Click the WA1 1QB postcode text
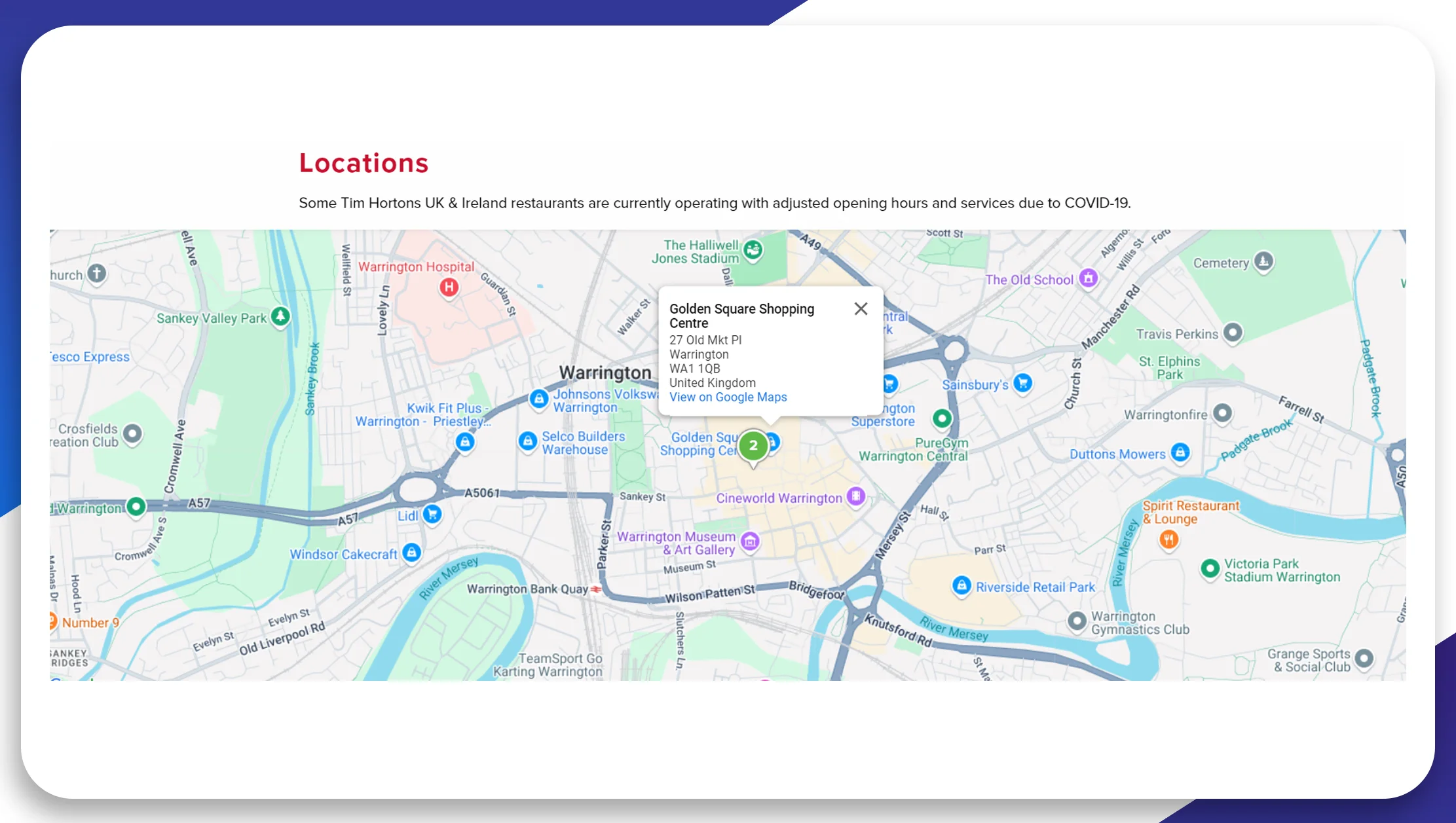Image resolution: width=1456 pixels, height=823 pixels. click(x=694, y=369)
